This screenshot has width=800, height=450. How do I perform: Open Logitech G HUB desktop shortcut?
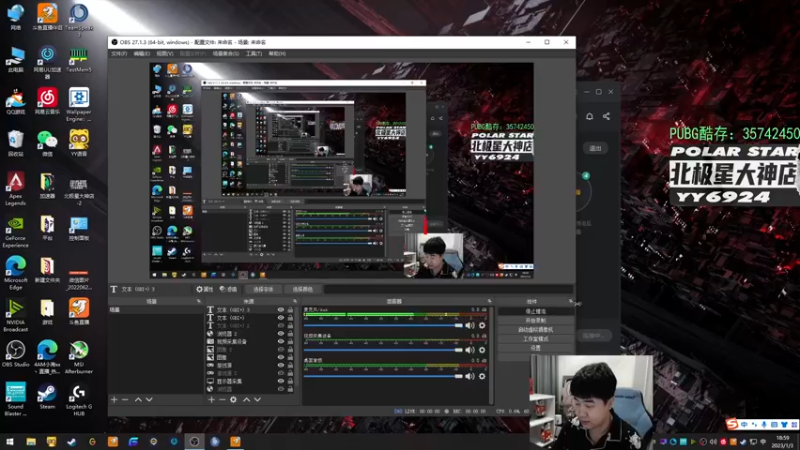tap(79, 400)
